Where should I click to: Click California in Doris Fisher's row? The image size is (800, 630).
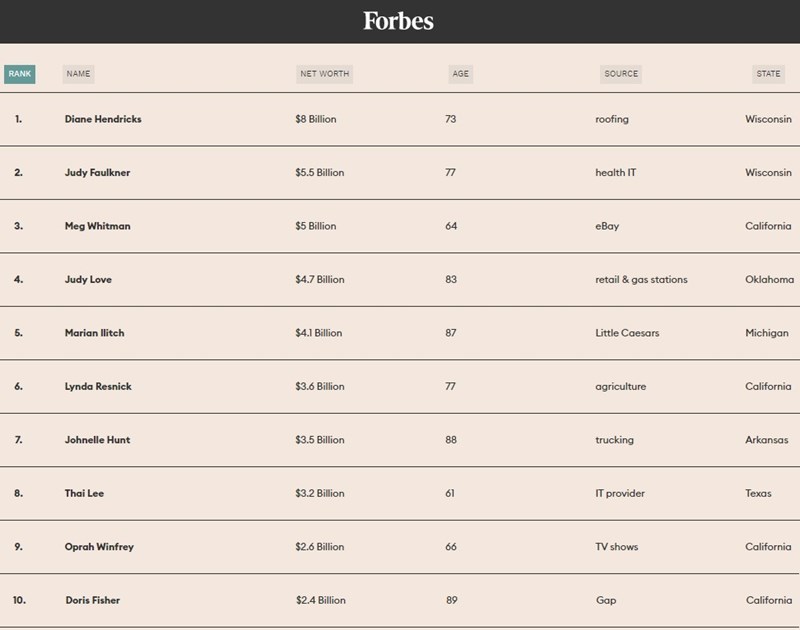tap(769, 600)
